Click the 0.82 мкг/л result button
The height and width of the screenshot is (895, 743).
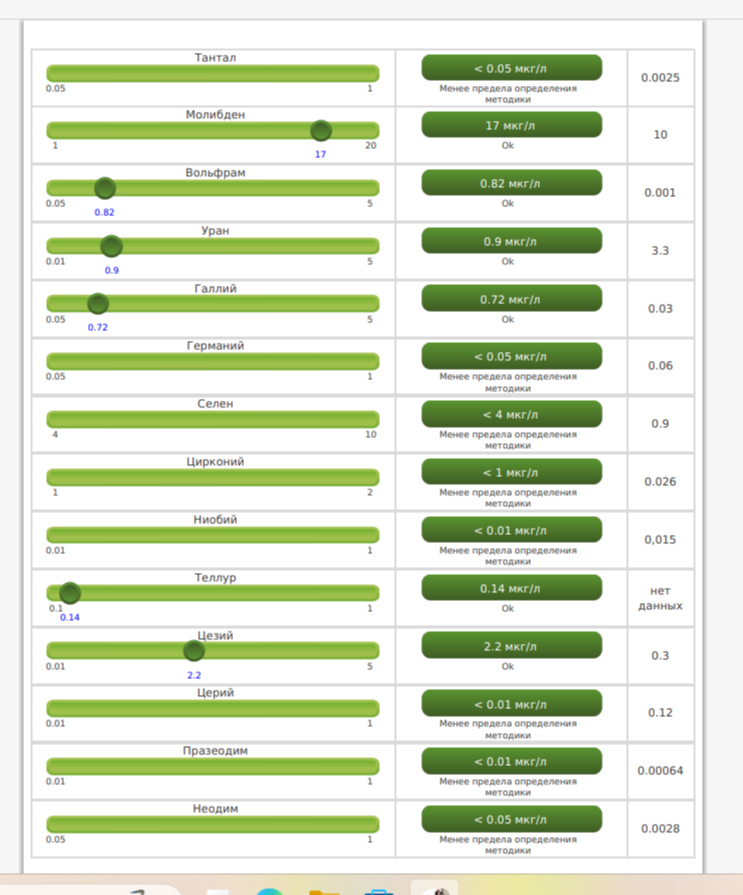click(511, 183)
